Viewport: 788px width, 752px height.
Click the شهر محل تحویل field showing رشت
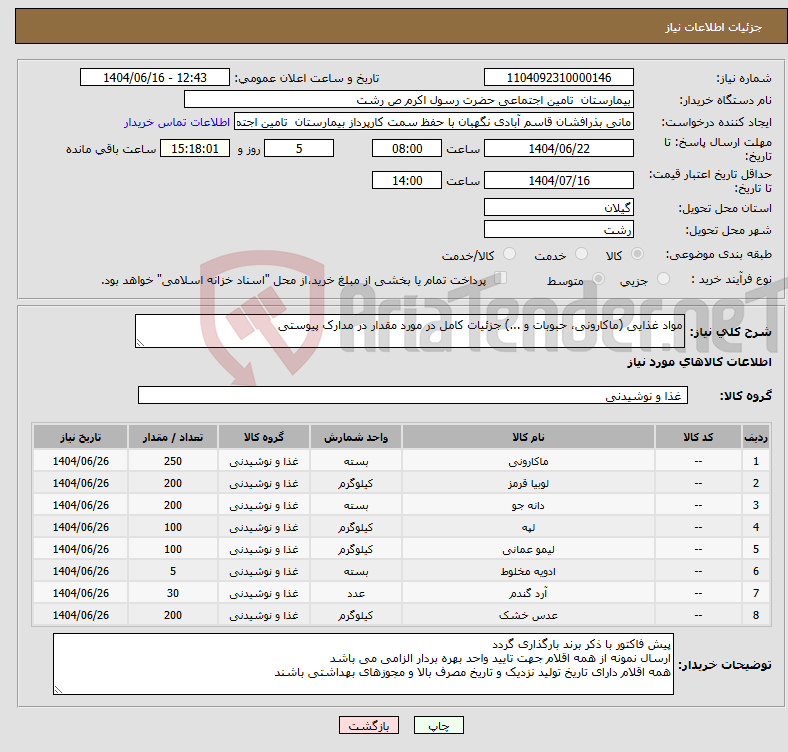coord(558,230)
